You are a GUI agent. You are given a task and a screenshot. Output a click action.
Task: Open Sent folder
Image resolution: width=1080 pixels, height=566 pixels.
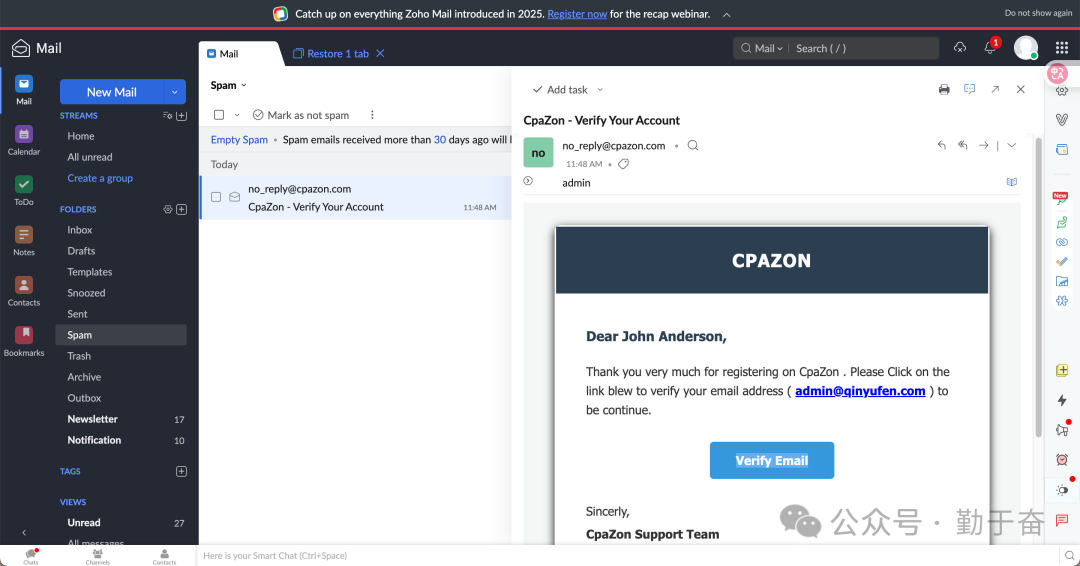click(x=77, y=314)
